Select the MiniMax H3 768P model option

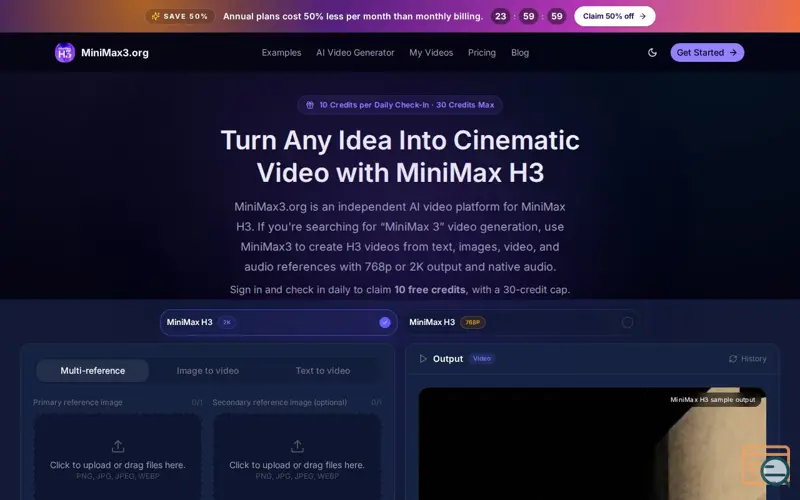tap(522, 322)
